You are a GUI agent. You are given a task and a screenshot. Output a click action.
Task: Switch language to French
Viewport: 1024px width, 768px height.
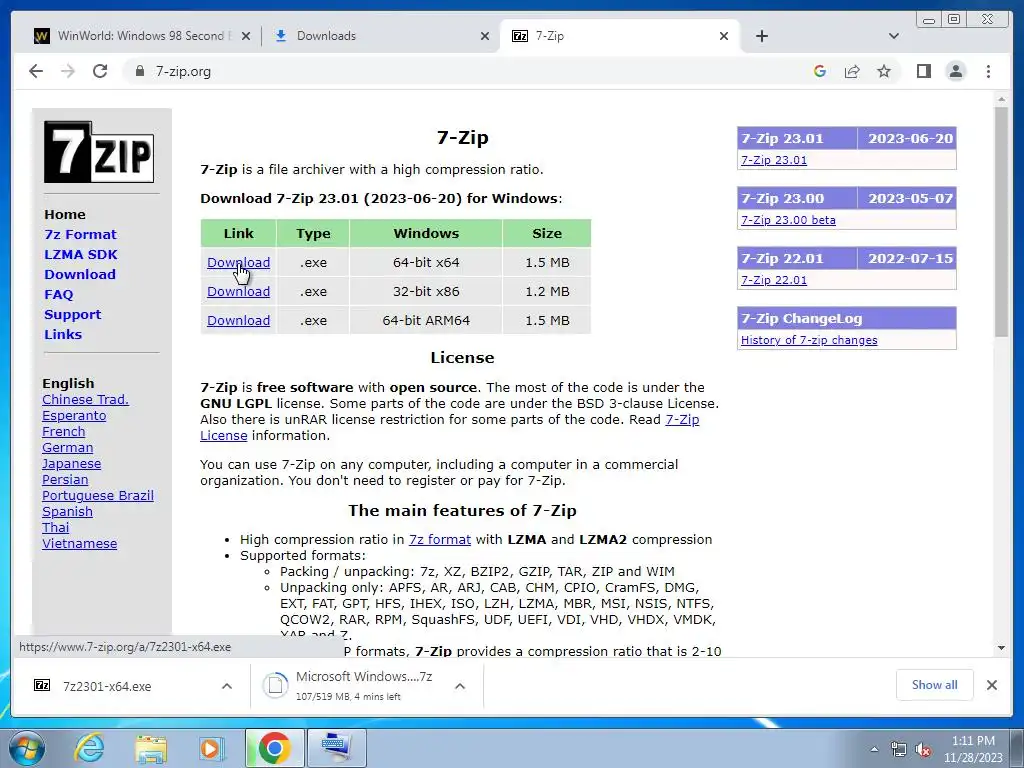63,432
